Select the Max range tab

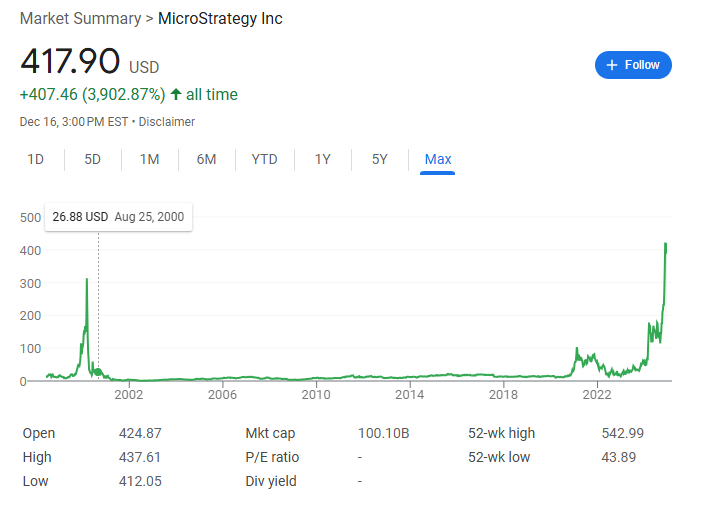438,159
